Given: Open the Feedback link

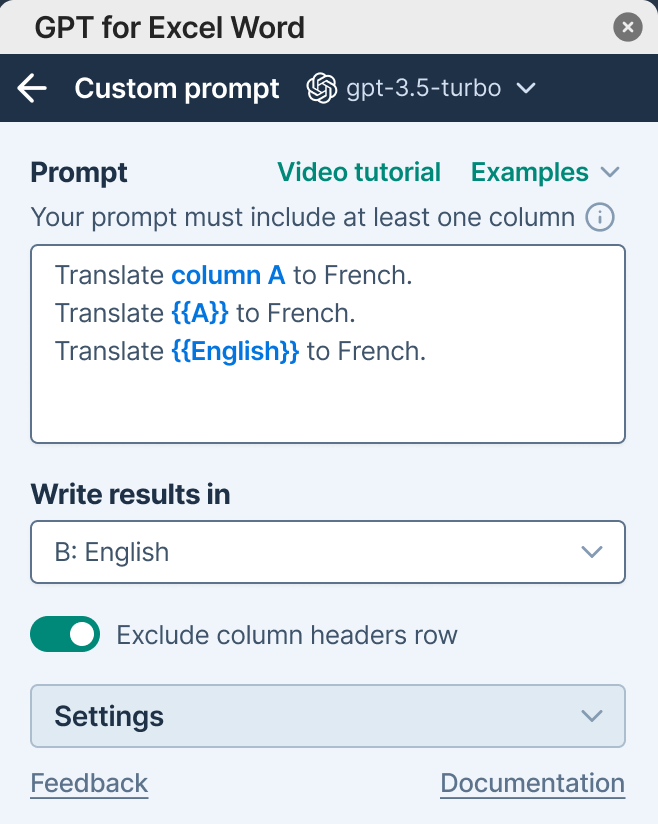Looking at the screenshot, I should [x=89, y=783].
